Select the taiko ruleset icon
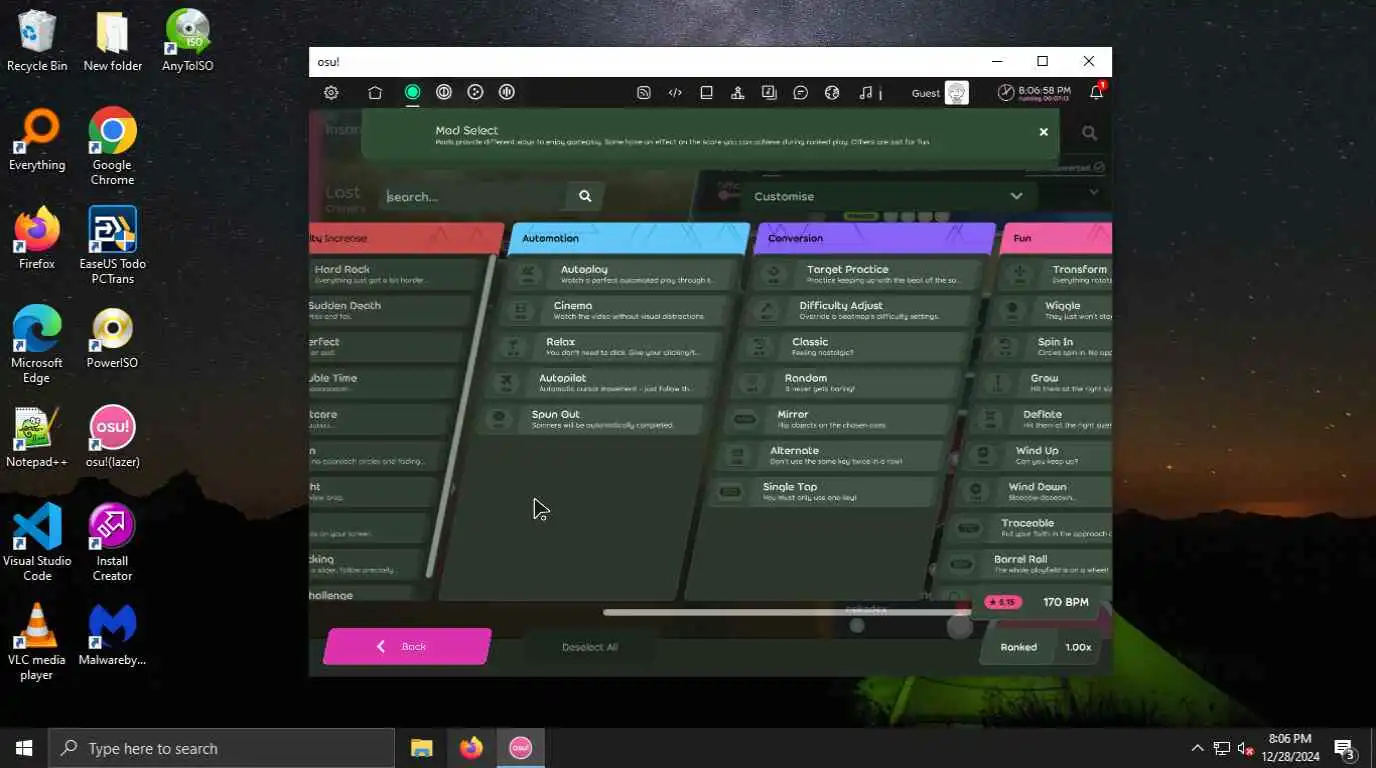Image resolution: width=1376 pixels, height=768 pixels. click(444, 92)
